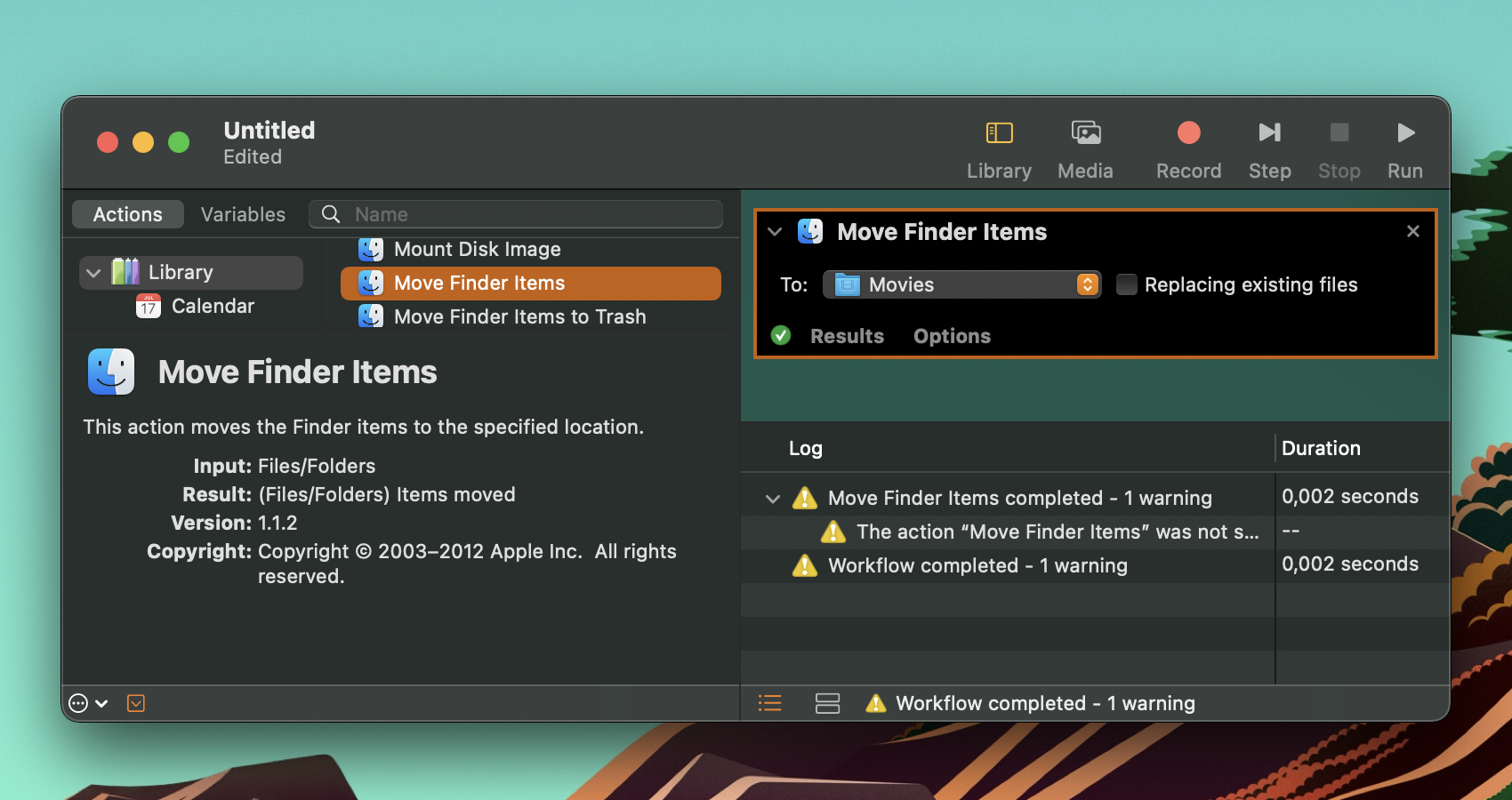Start recording with the Record button
The image size is (1512, 800).
[x=1188, y=133]
